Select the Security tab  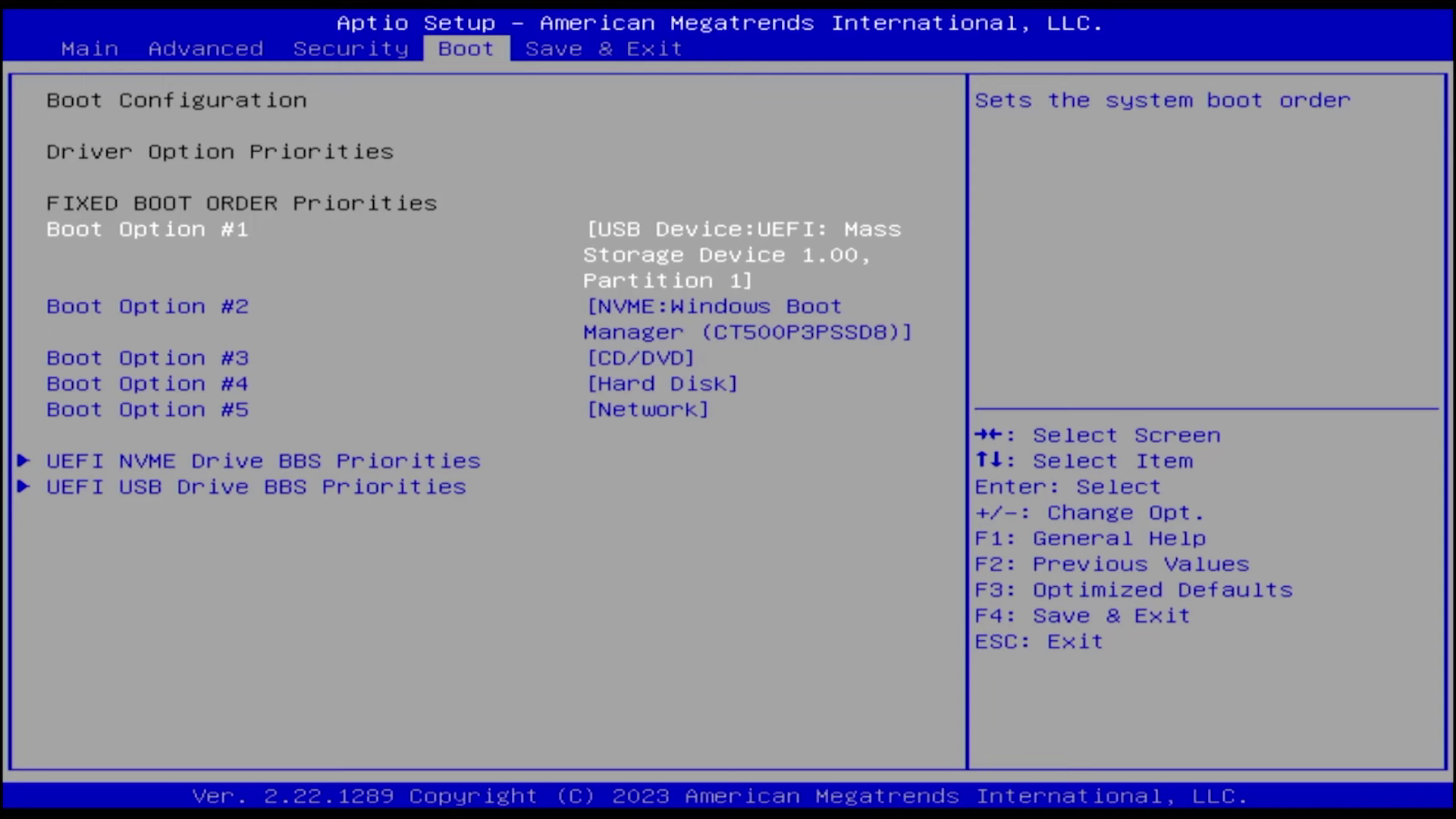351,49
